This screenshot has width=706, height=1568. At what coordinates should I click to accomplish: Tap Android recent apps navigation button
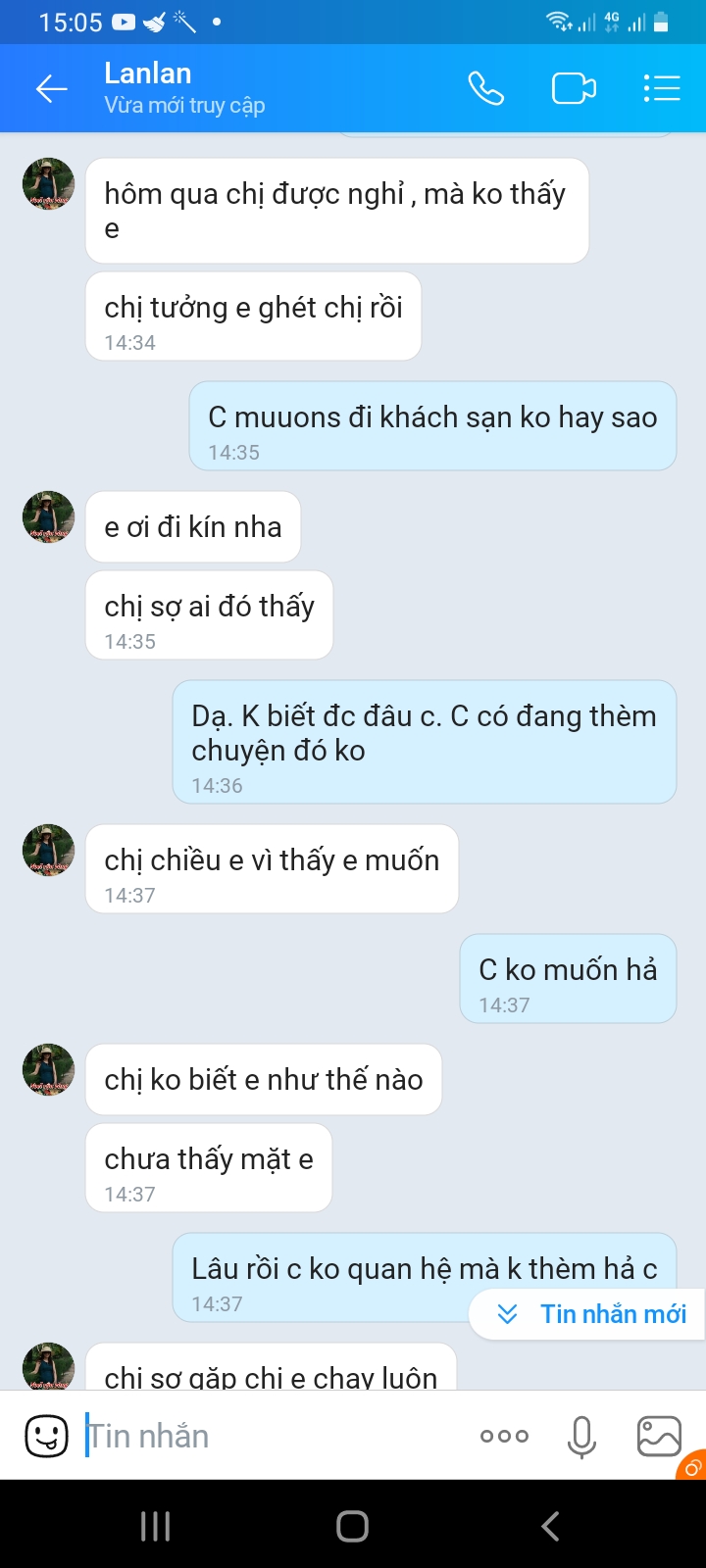155,1526
